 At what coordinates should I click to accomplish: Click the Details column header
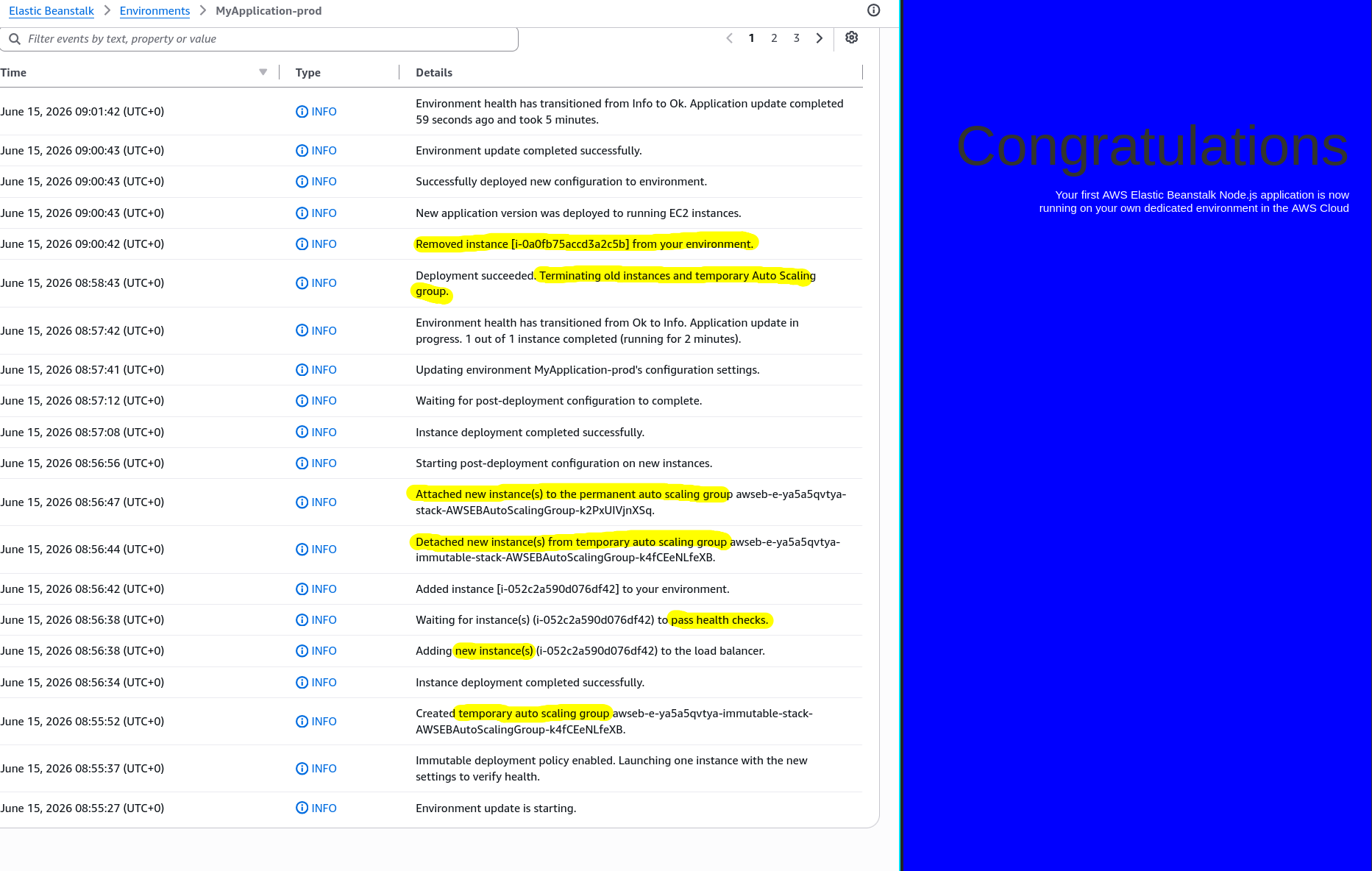pos(434,73)
